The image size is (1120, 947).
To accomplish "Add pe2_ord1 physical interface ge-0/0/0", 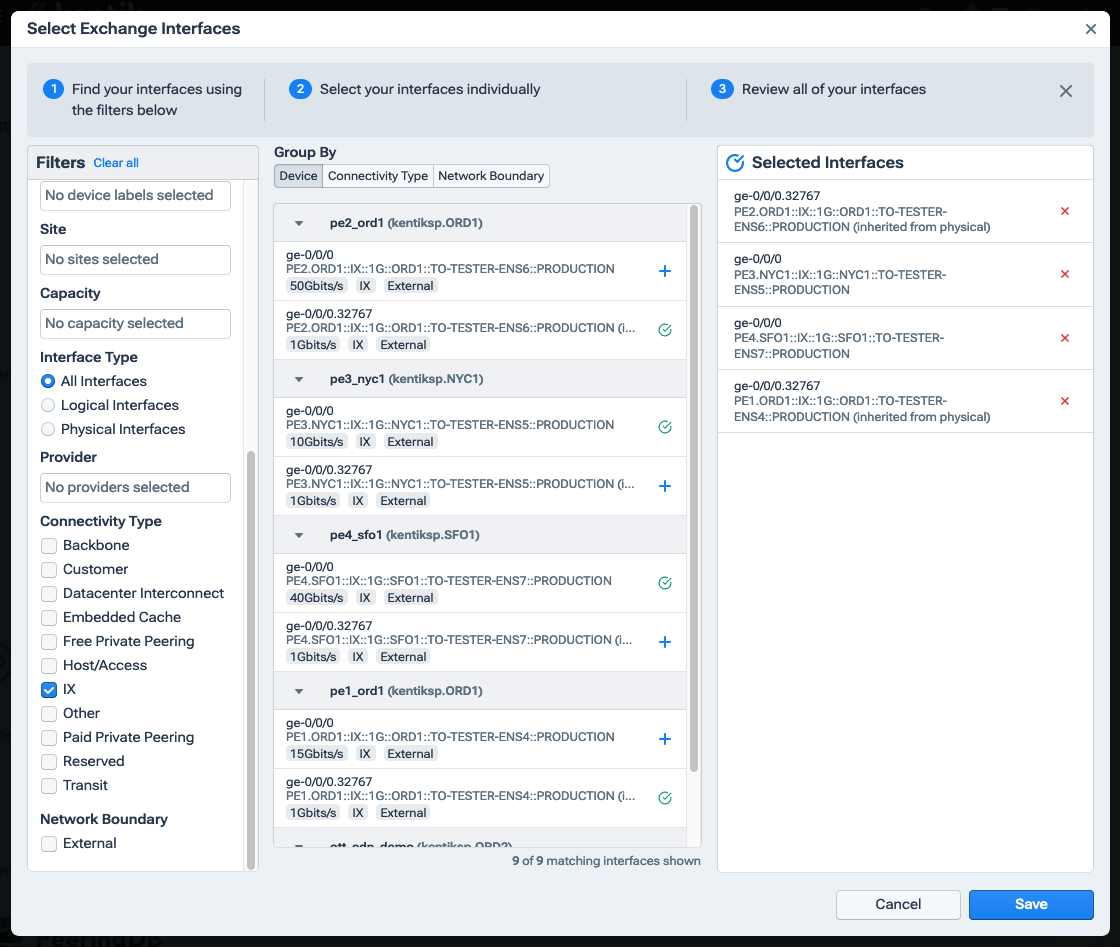I will click(x=664, y=270).
